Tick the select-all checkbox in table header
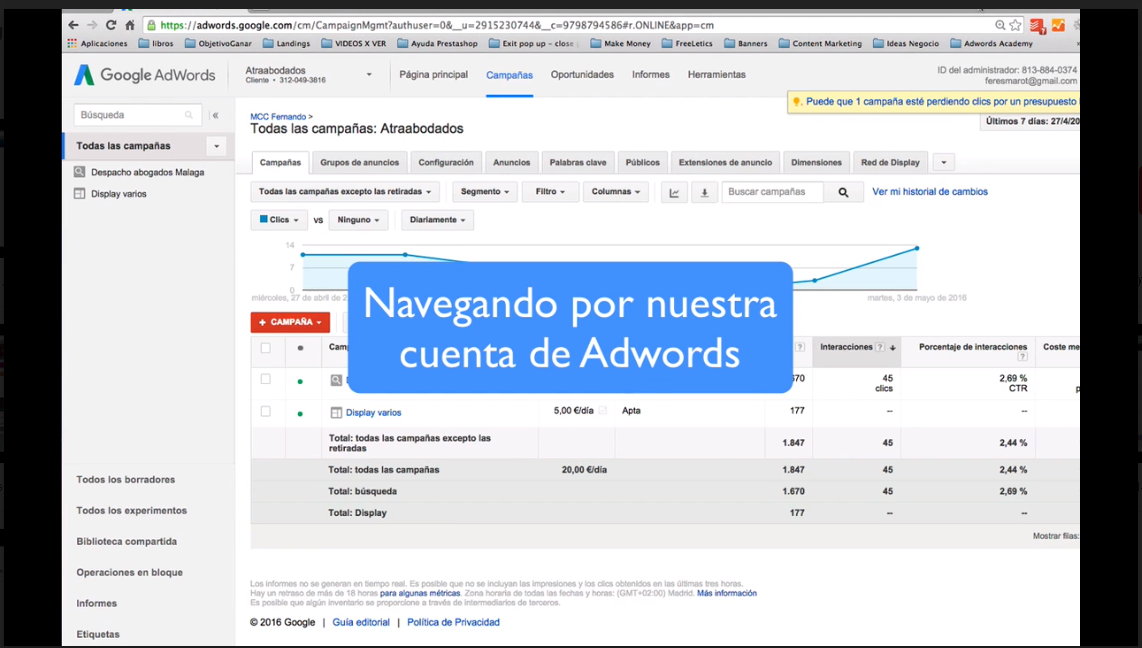Viewport: 1142px width, 648px height. click(266, 348)
